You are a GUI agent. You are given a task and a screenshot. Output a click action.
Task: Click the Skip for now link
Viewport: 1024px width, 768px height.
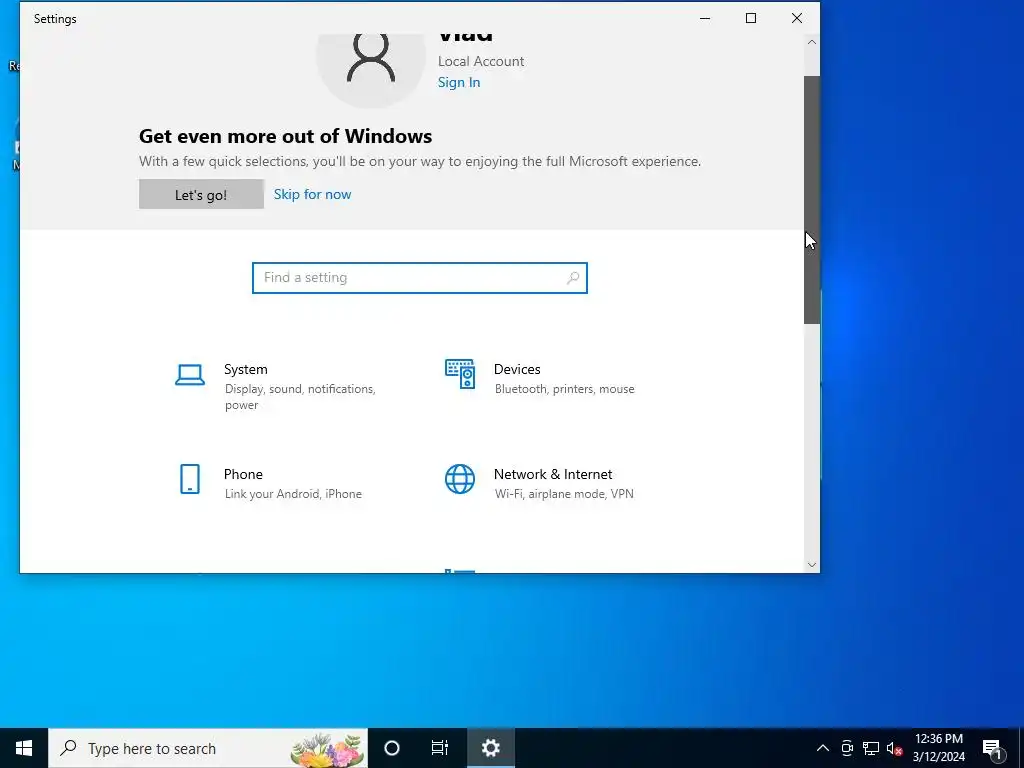(x=312, y=194)
